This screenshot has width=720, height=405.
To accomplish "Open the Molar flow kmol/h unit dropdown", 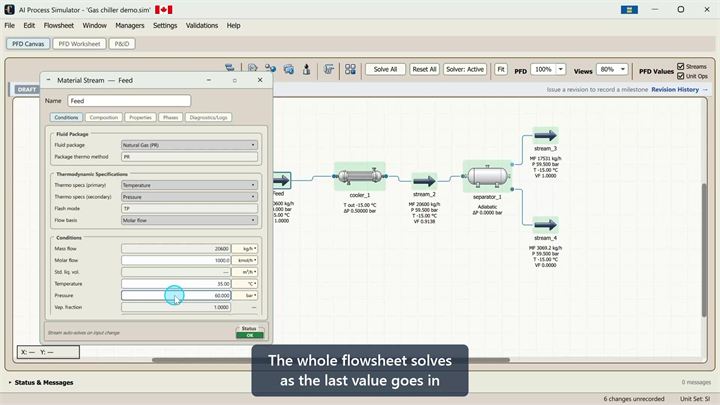I will point(245,260).
